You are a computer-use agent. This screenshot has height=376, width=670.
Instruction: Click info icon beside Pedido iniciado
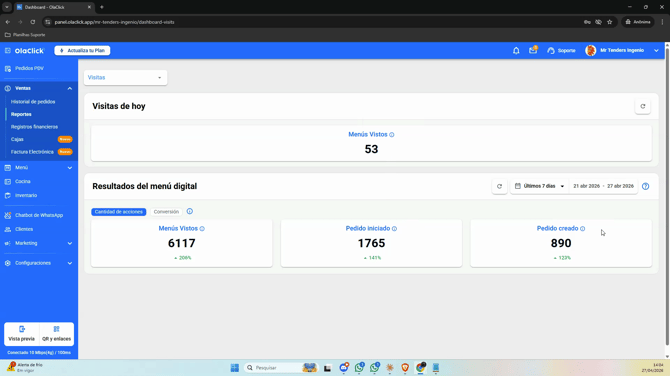[x=394, y=229]
